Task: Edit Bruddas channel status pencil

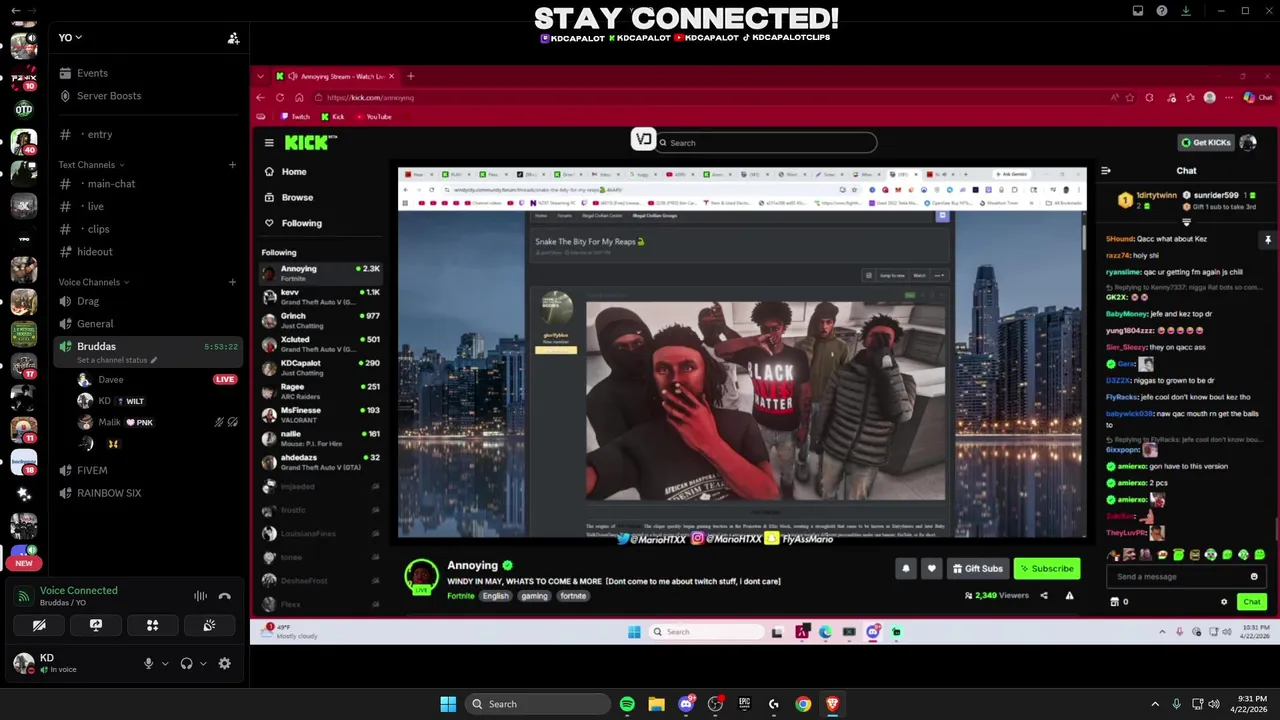Action: click(153, 360)
